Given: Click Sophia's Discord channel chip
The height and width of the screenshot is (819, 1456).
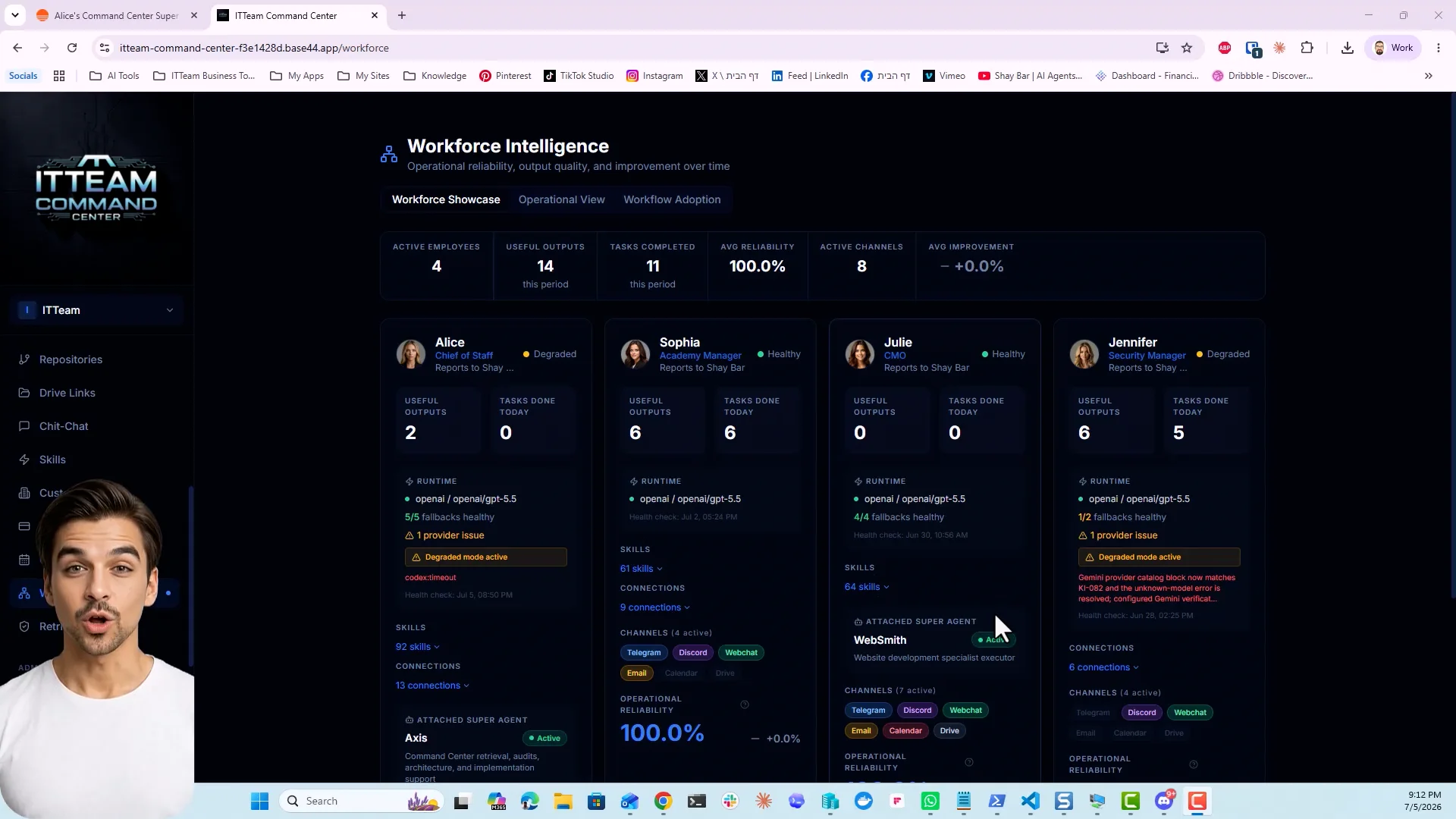Looking at the screenshot, I should click(693, 653).
